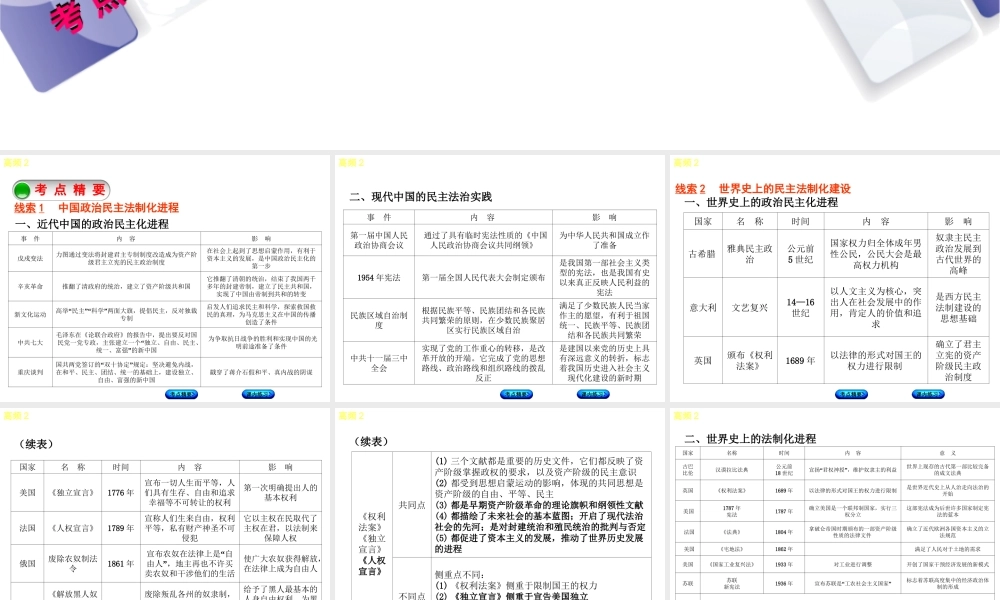
Task: Click the 民族区域自治制度 table cell
Action: 379,320
